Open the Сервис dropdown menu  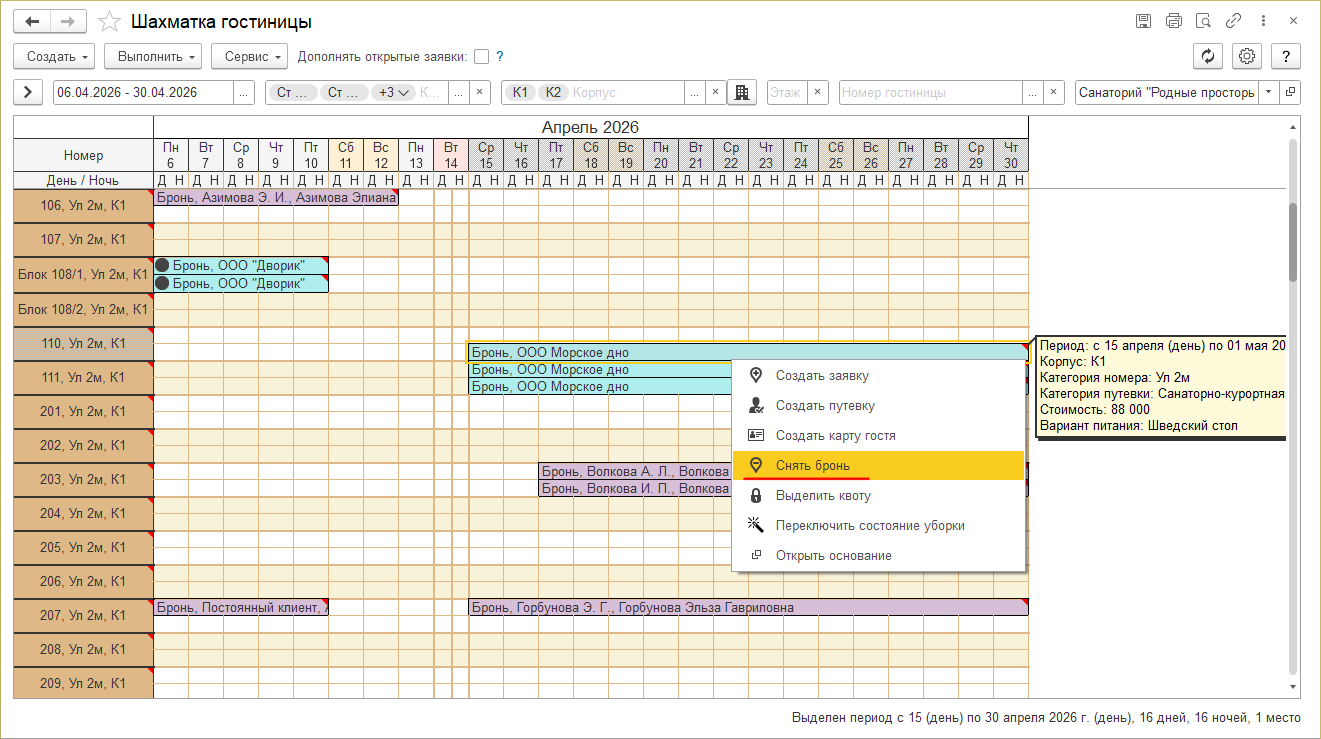tap(250, 57)
